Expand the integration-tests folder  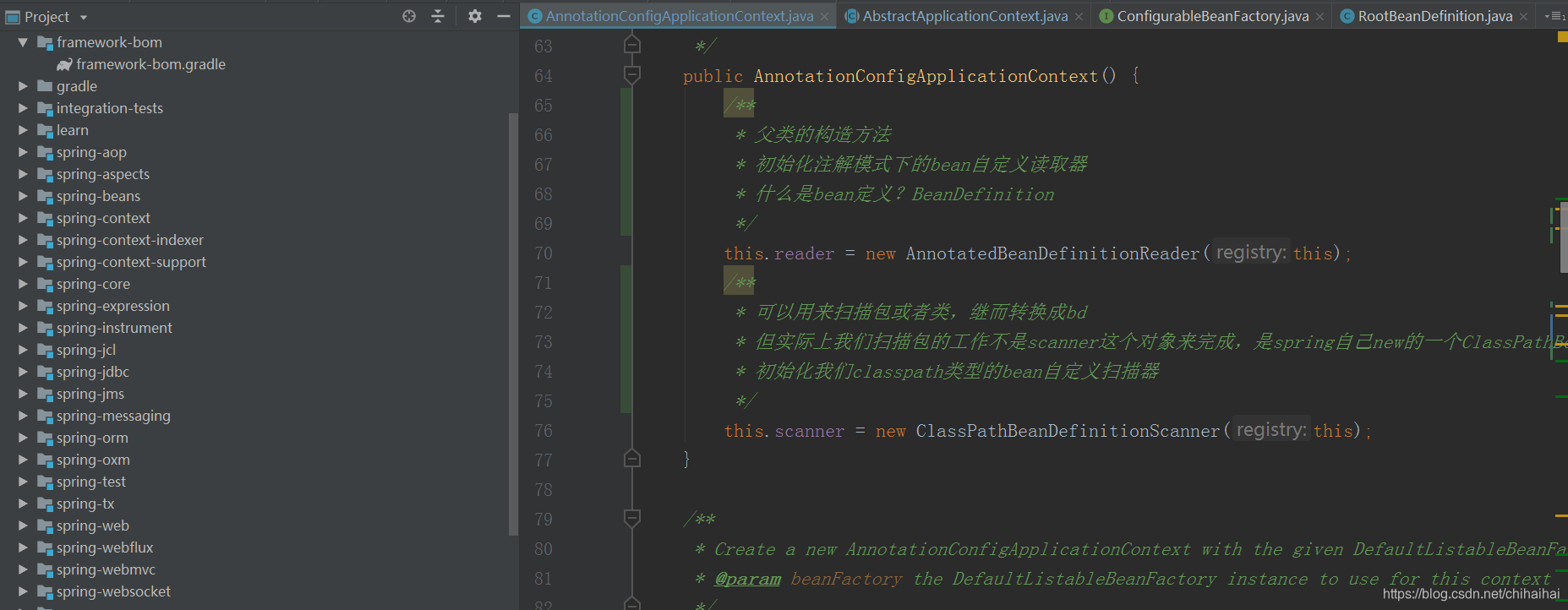click(23, 108)
